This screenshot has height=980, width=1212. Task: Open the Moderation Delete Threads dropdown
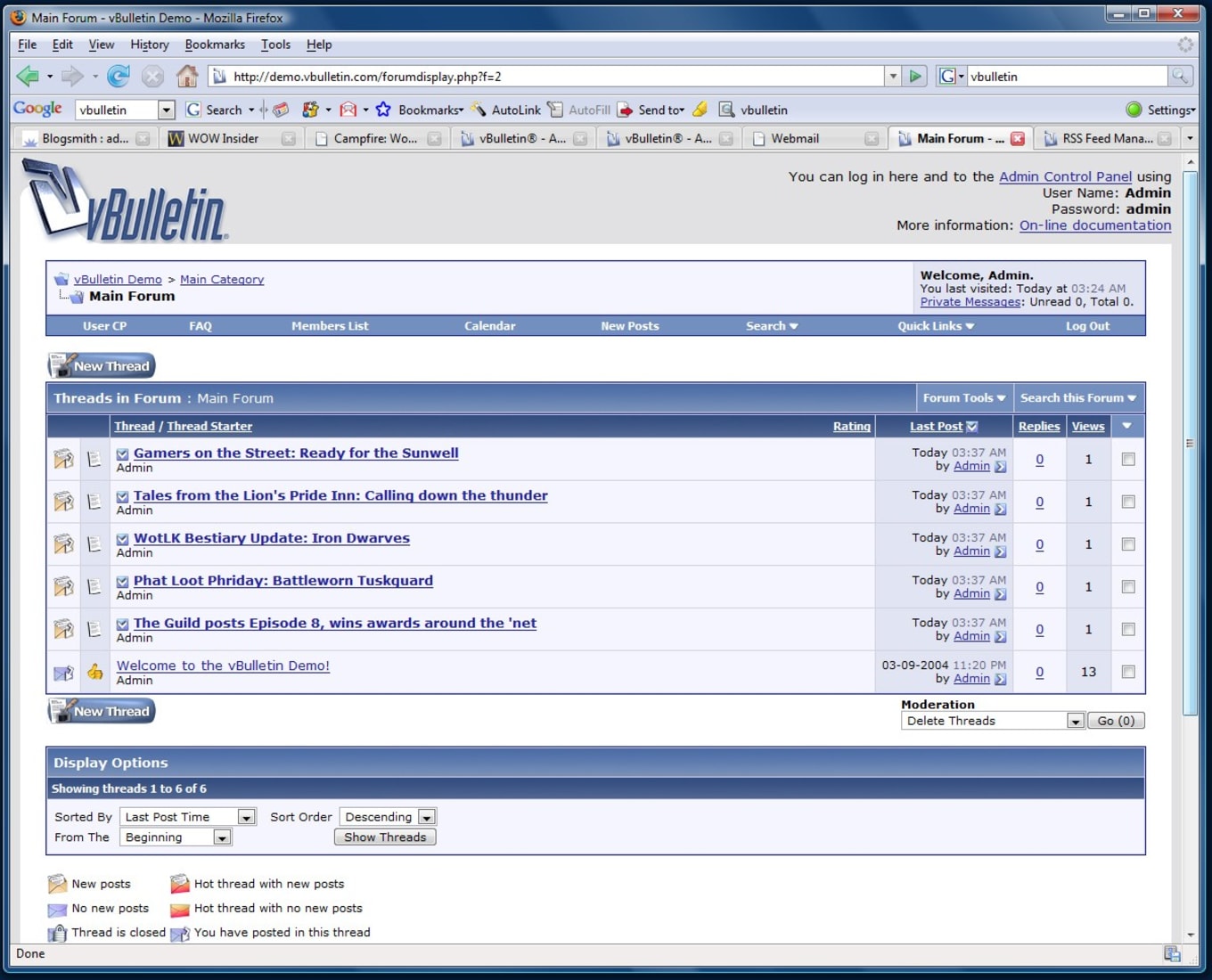click(993, 721)
